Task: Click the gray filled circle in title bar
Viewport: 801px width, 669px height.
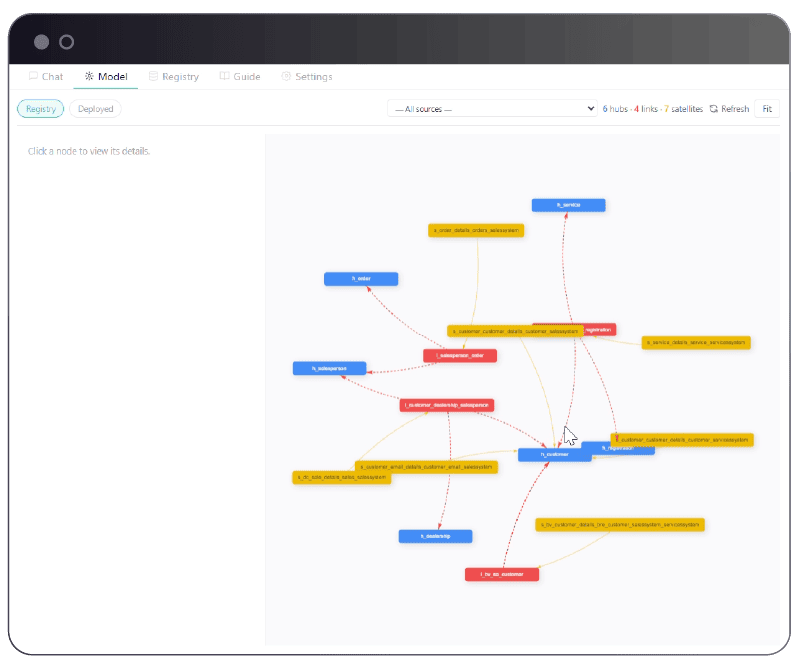Action: 41,42
